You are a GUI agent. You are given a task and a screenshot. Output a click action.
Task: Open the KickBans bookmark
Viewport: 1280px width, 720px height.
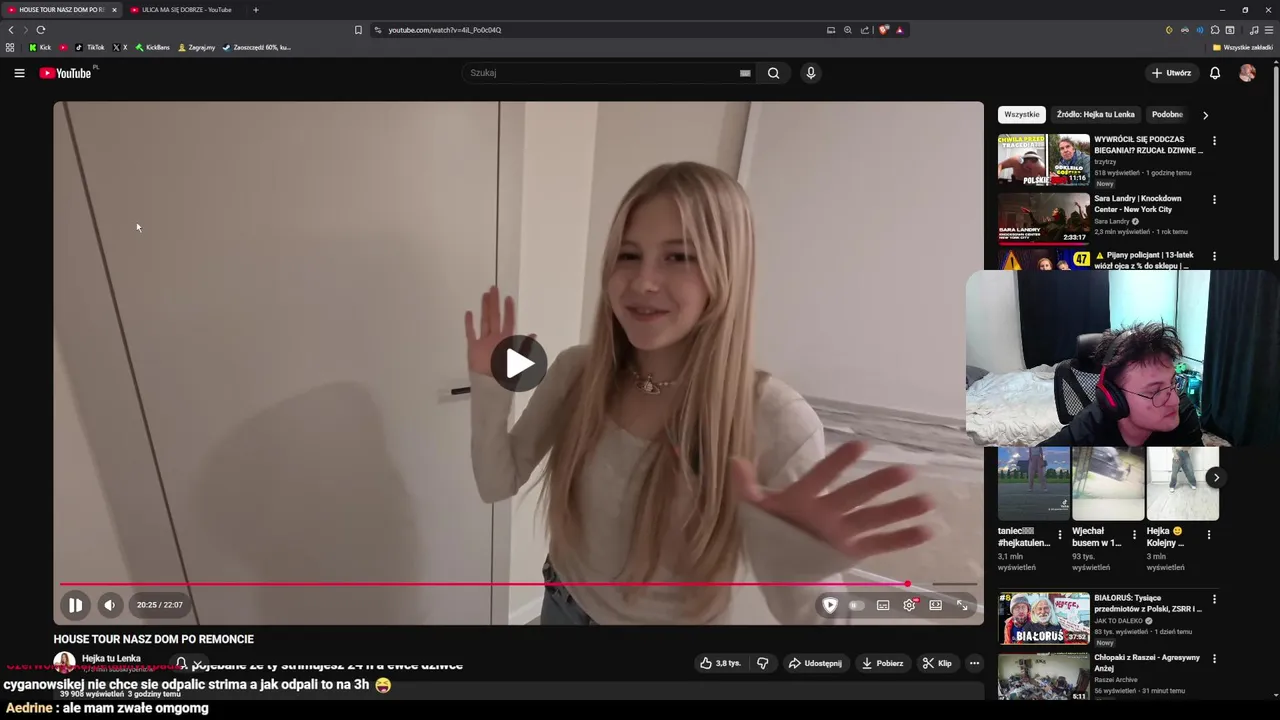coord(153,47)
